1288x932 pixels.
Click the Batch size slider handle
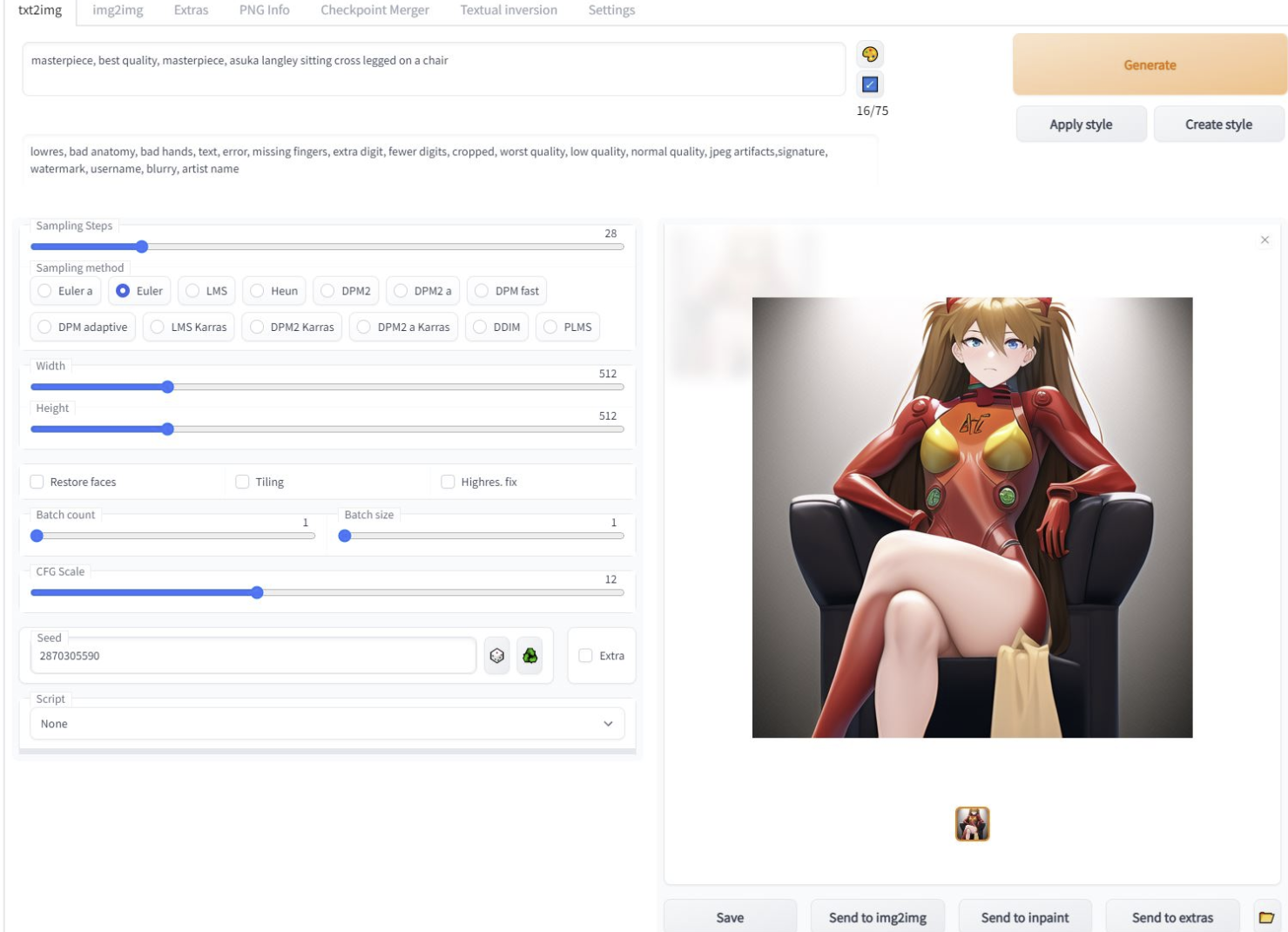coord(345,536)
